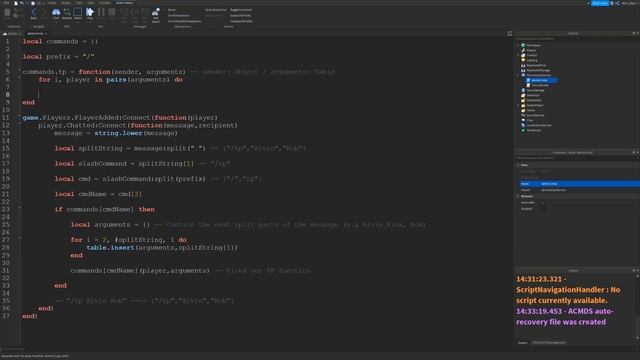Select the Never break option in the Debug Errors group
This screenshot has width=640, height=360.
(172, 10)
